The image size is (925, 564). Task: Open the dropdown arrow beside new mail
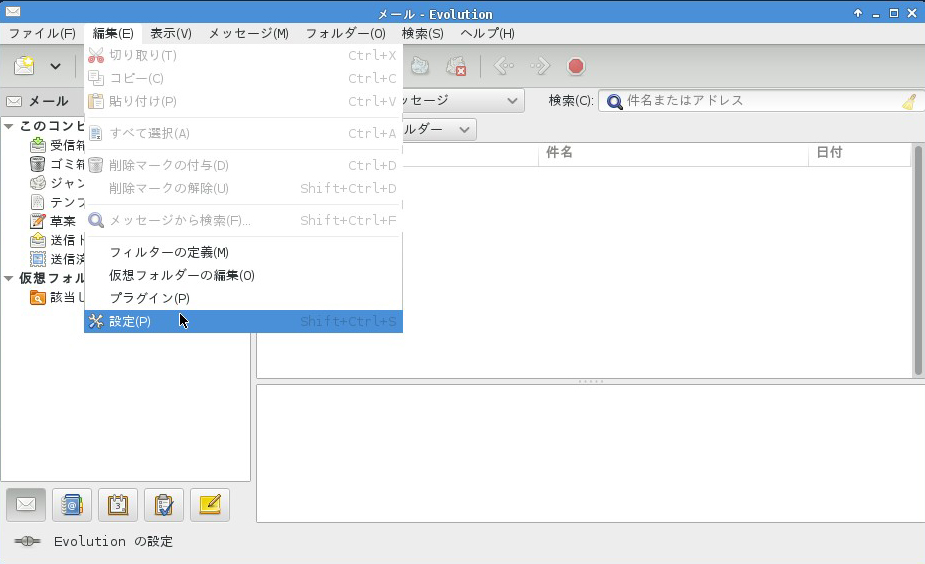point(55,67)
